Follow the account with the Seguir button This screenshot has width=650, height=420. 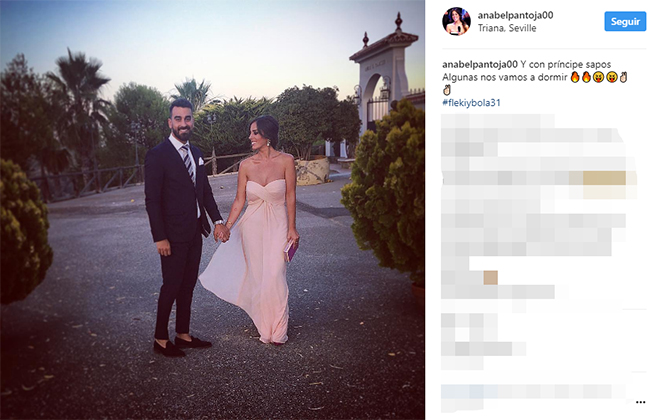tap(625, 21)
